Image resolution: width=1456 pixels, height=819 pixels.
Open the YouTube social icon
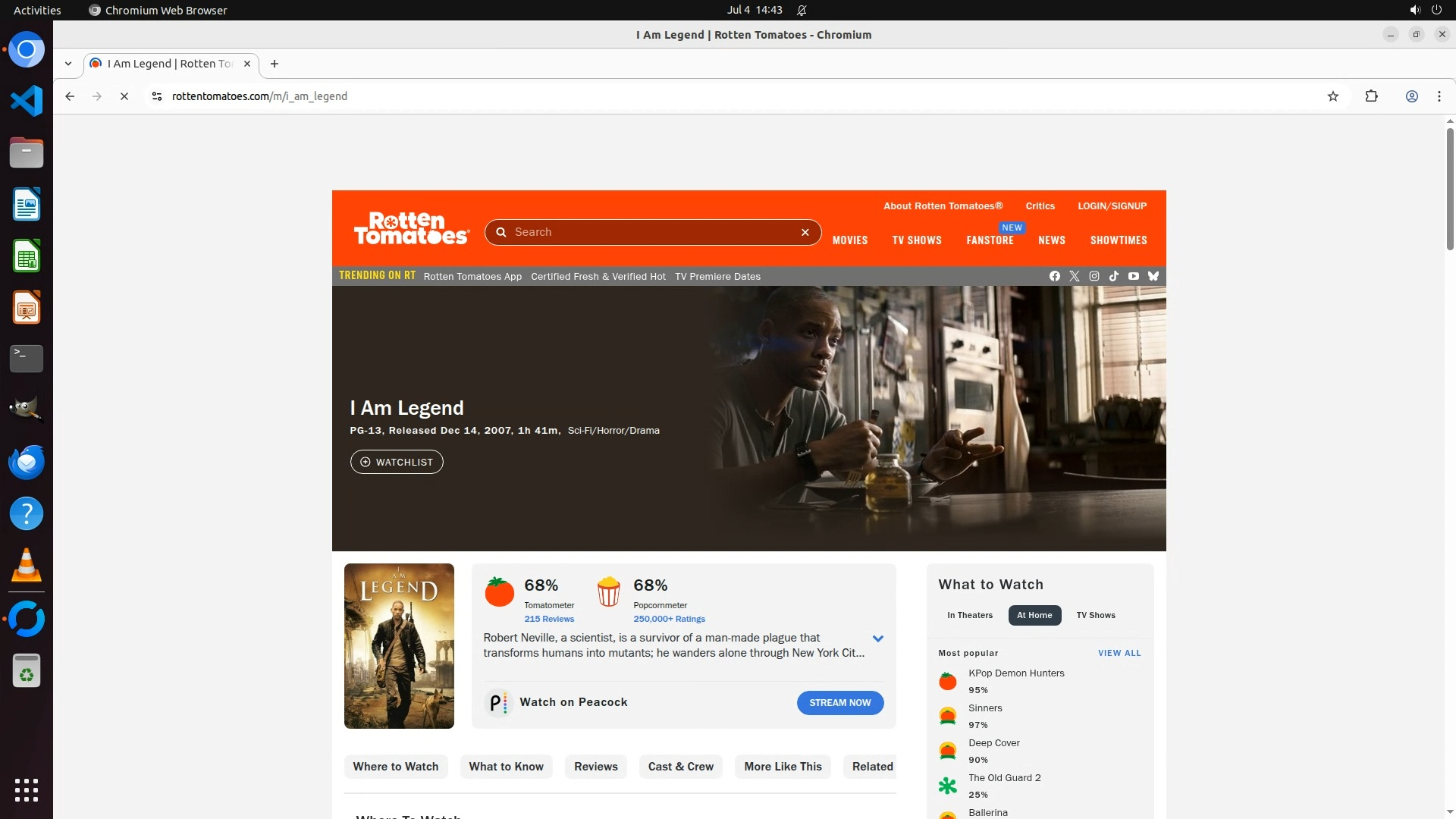[x=1133, y=276]
